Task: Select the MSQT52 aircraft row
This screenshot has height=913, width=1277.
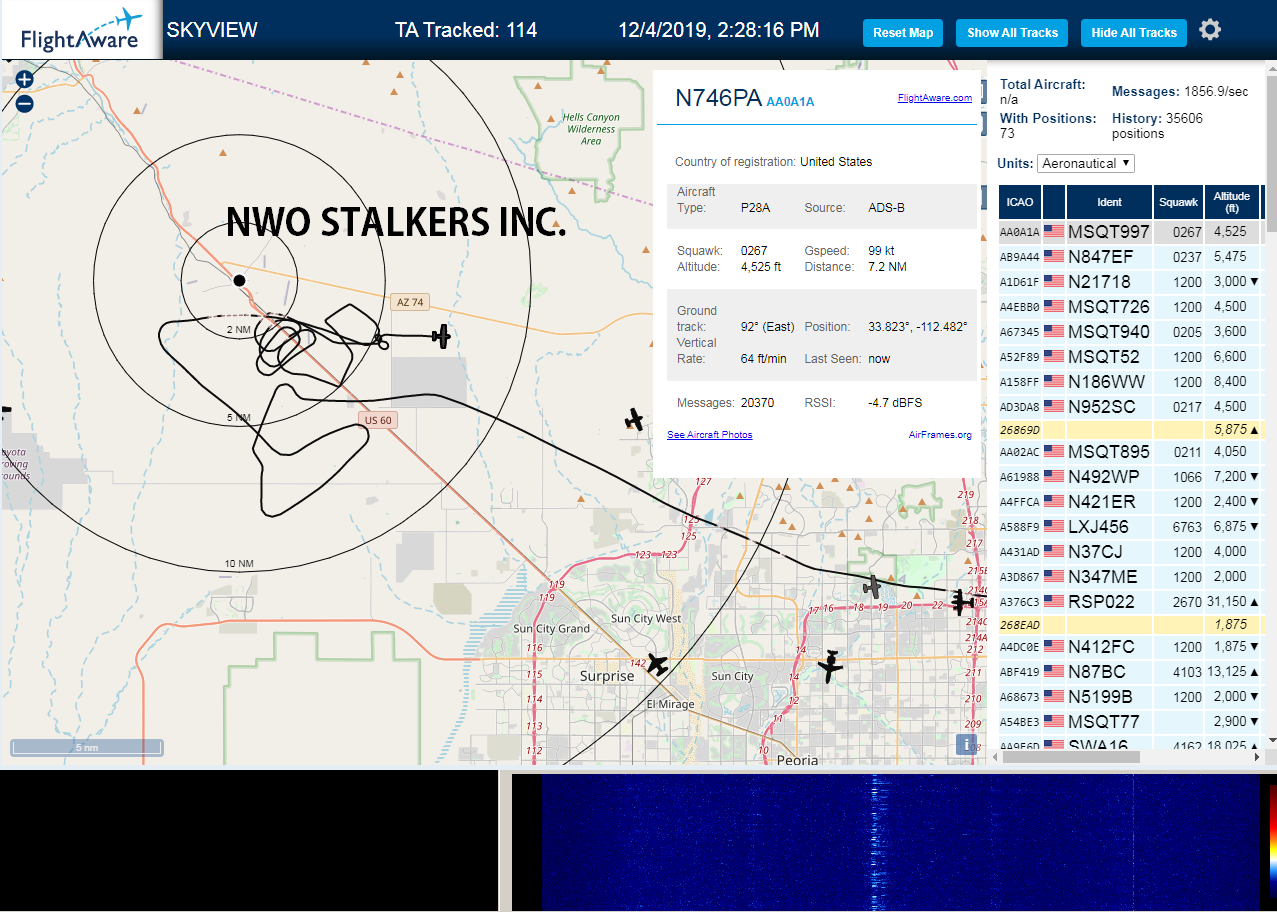Action: [1130, 357]
